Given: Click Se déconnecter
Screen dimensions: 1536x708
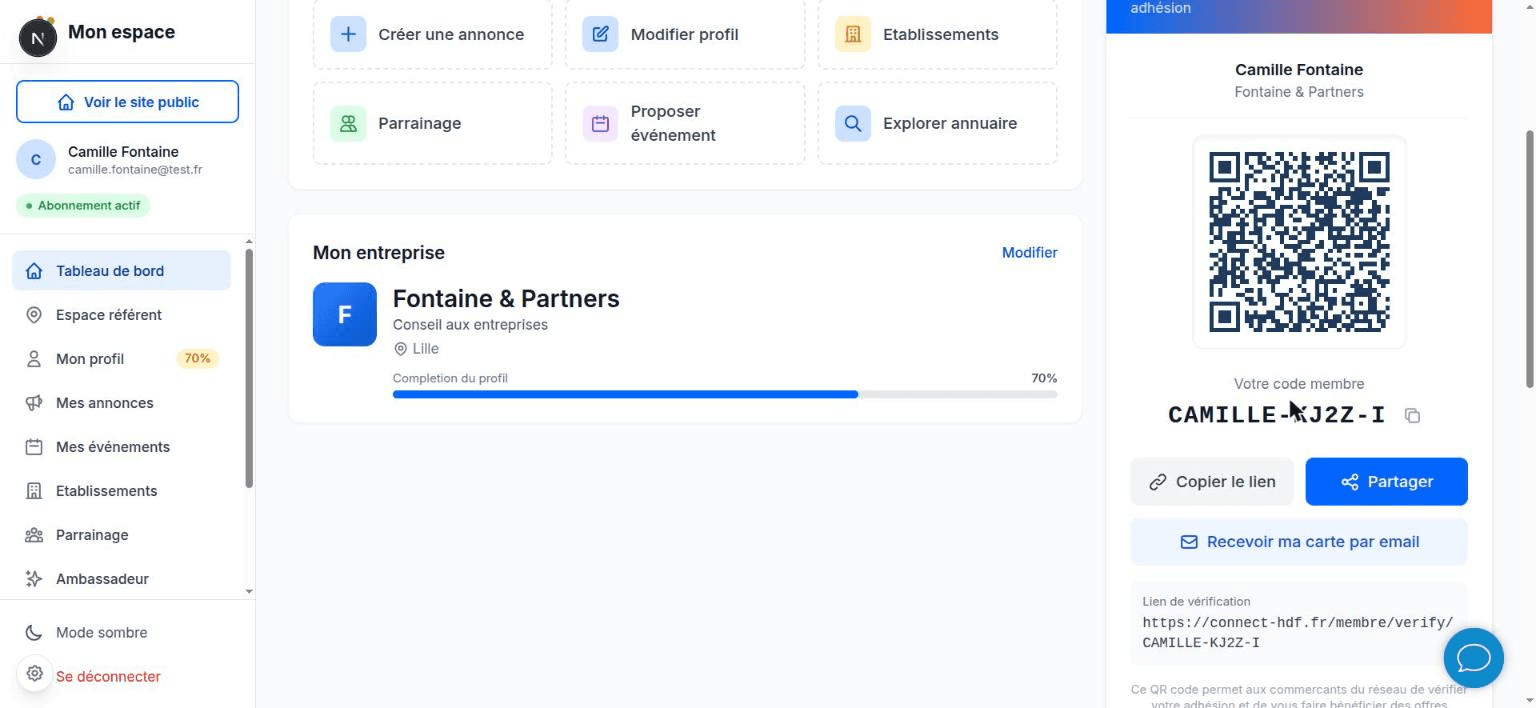Looking at the screenshot, I should [x=108, y=677].
